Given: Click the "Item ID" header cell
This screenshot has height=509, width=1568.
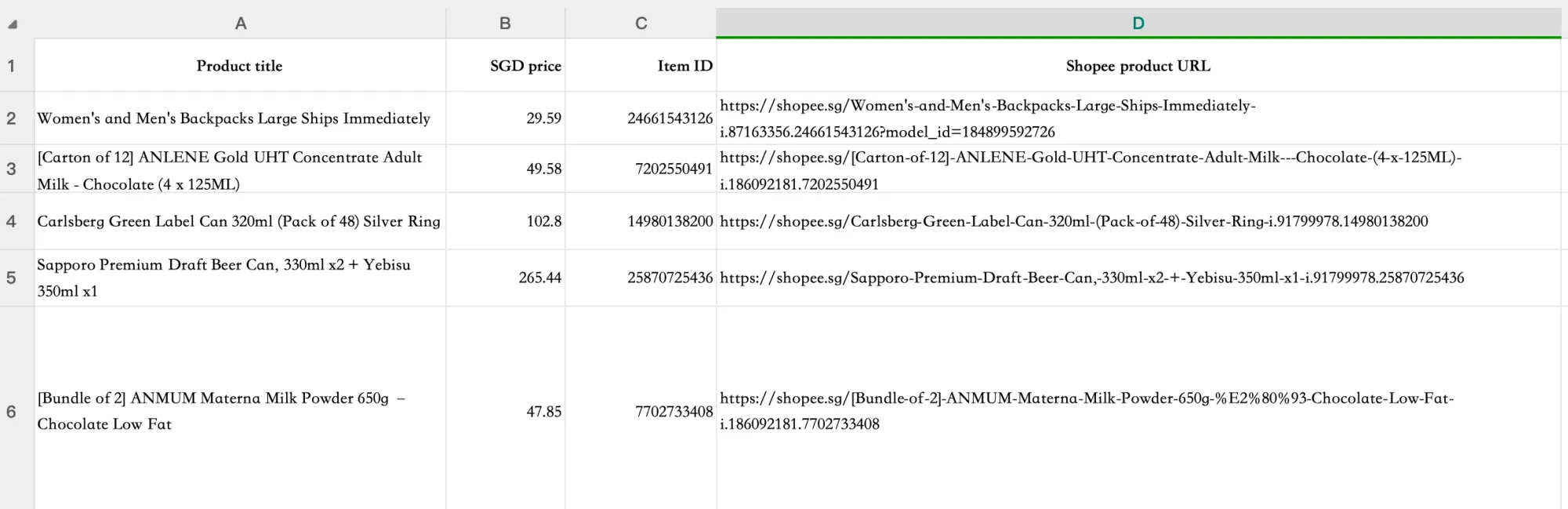Looking at the screenshot, I should coord(641,66).
